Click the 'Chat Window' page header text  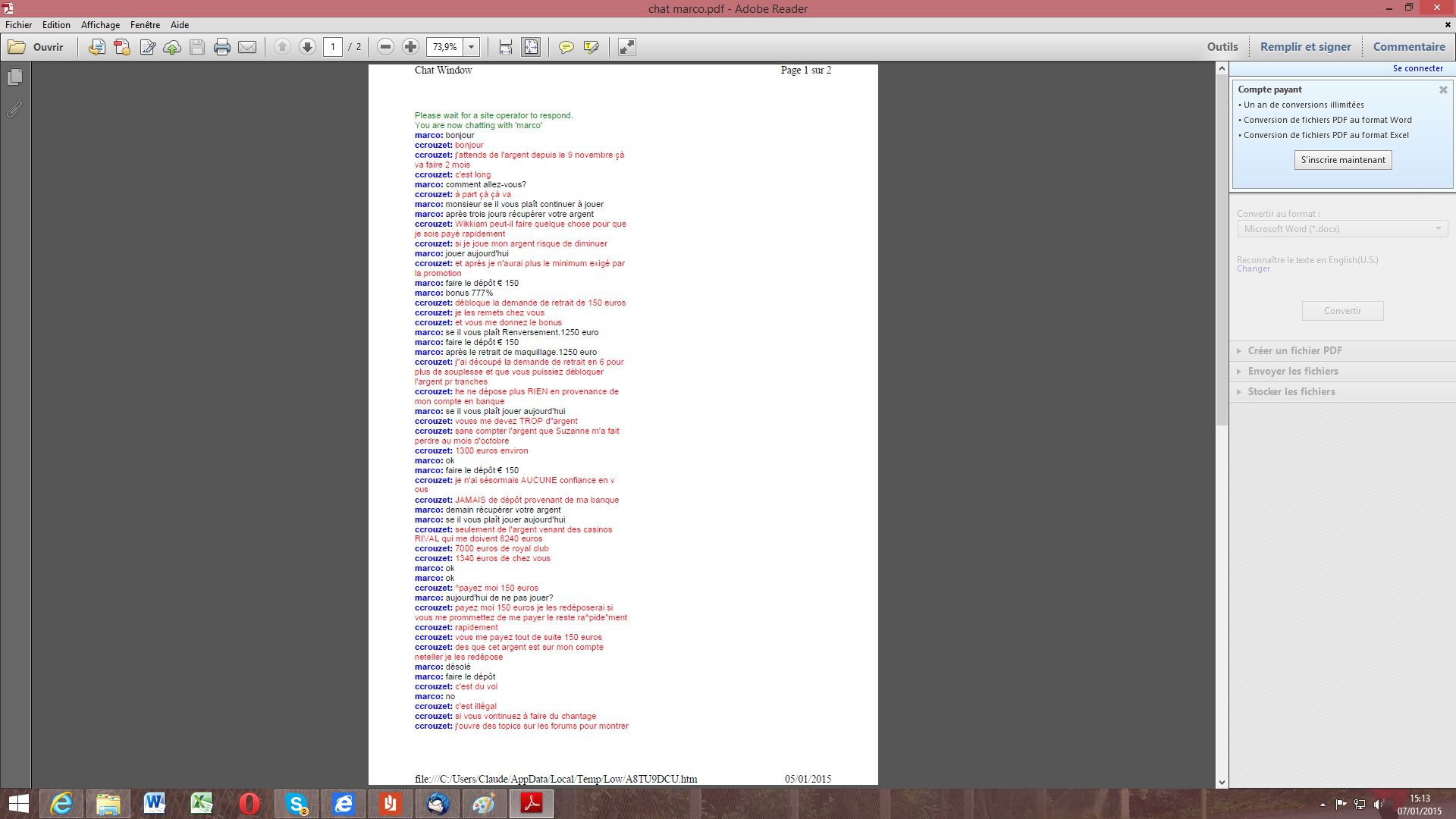coord(443,71)
